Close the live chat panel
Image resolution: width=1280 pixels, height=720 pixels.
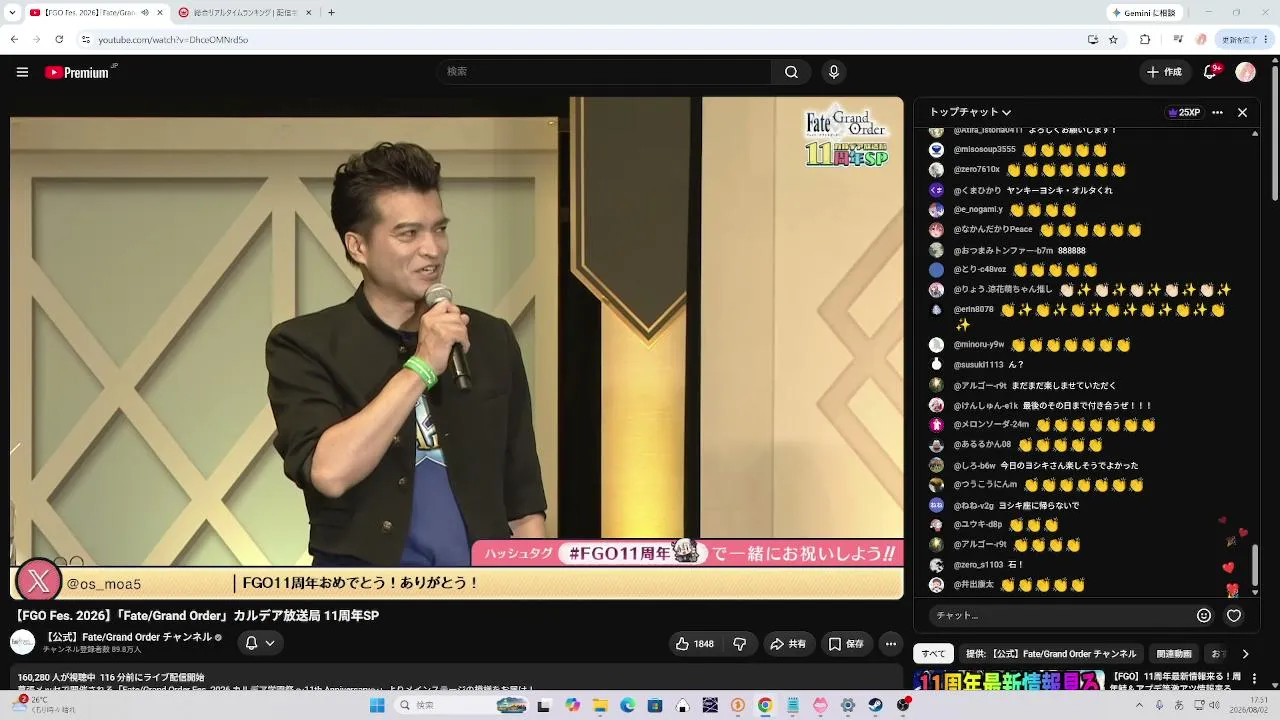(1242, 112)
